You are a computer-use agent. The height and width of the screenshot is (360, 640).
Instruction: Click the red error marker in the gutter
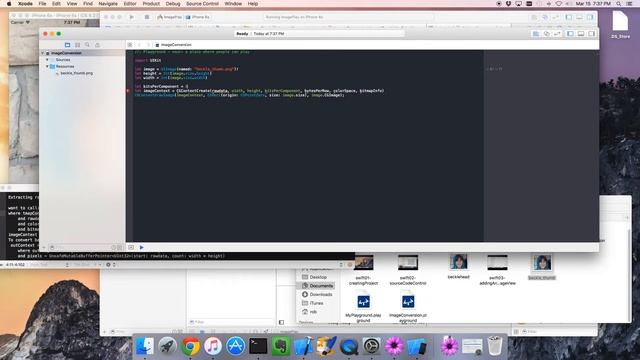(x=128, y=91)
